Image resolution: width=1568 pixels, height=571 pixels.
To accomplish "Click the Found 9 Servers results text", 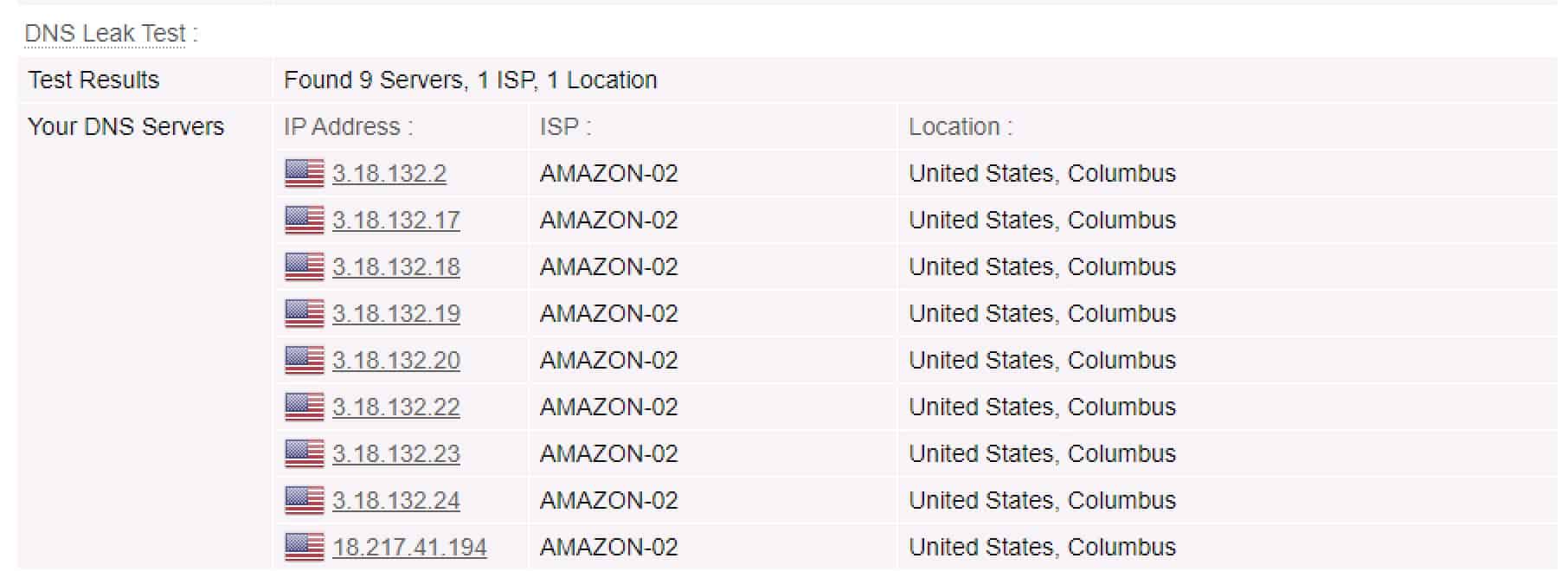I will [471, 80].
